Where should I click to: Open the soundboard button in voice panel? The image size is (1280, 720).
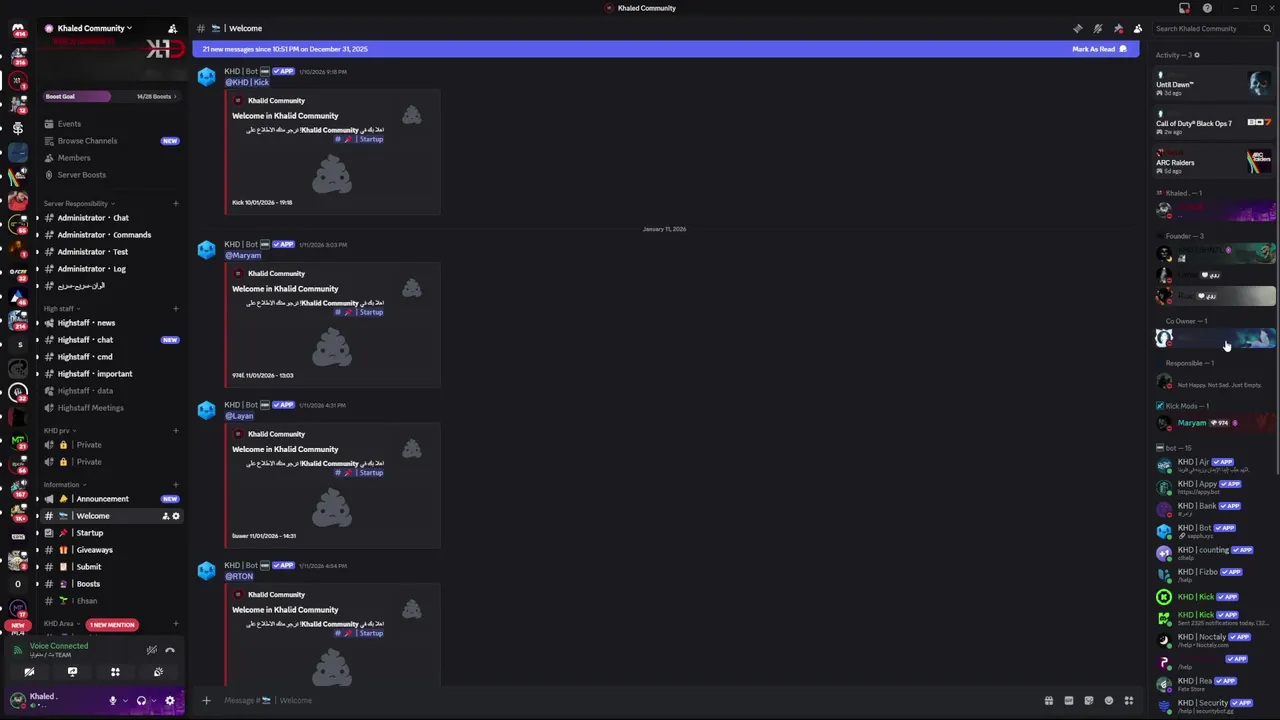158,672
